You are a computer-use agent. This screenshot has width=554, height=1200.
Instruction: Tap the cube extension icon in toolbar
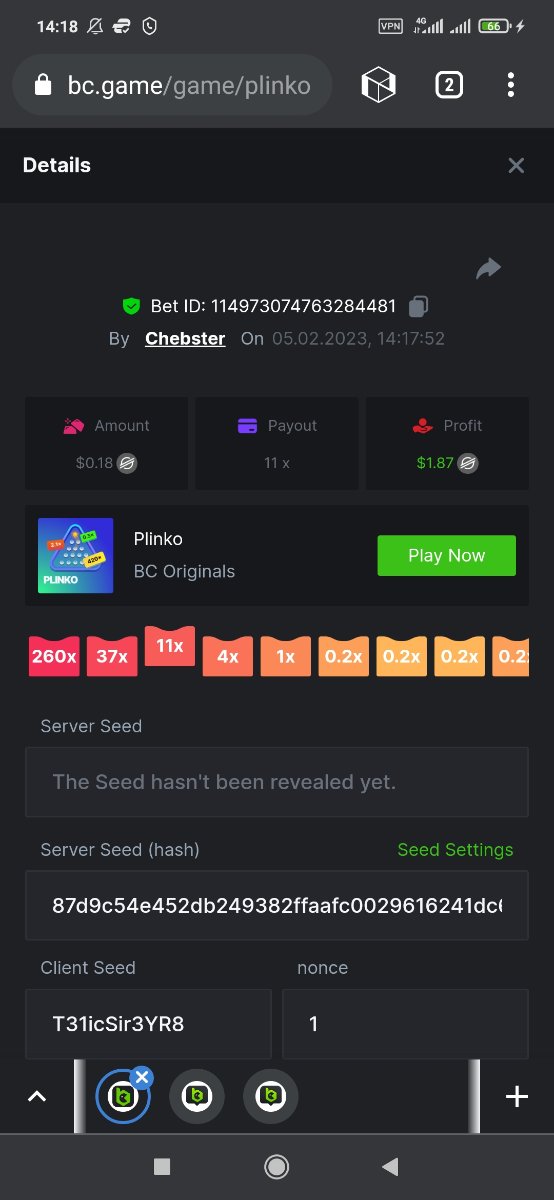pyautogui.click(x=379, y=85)
